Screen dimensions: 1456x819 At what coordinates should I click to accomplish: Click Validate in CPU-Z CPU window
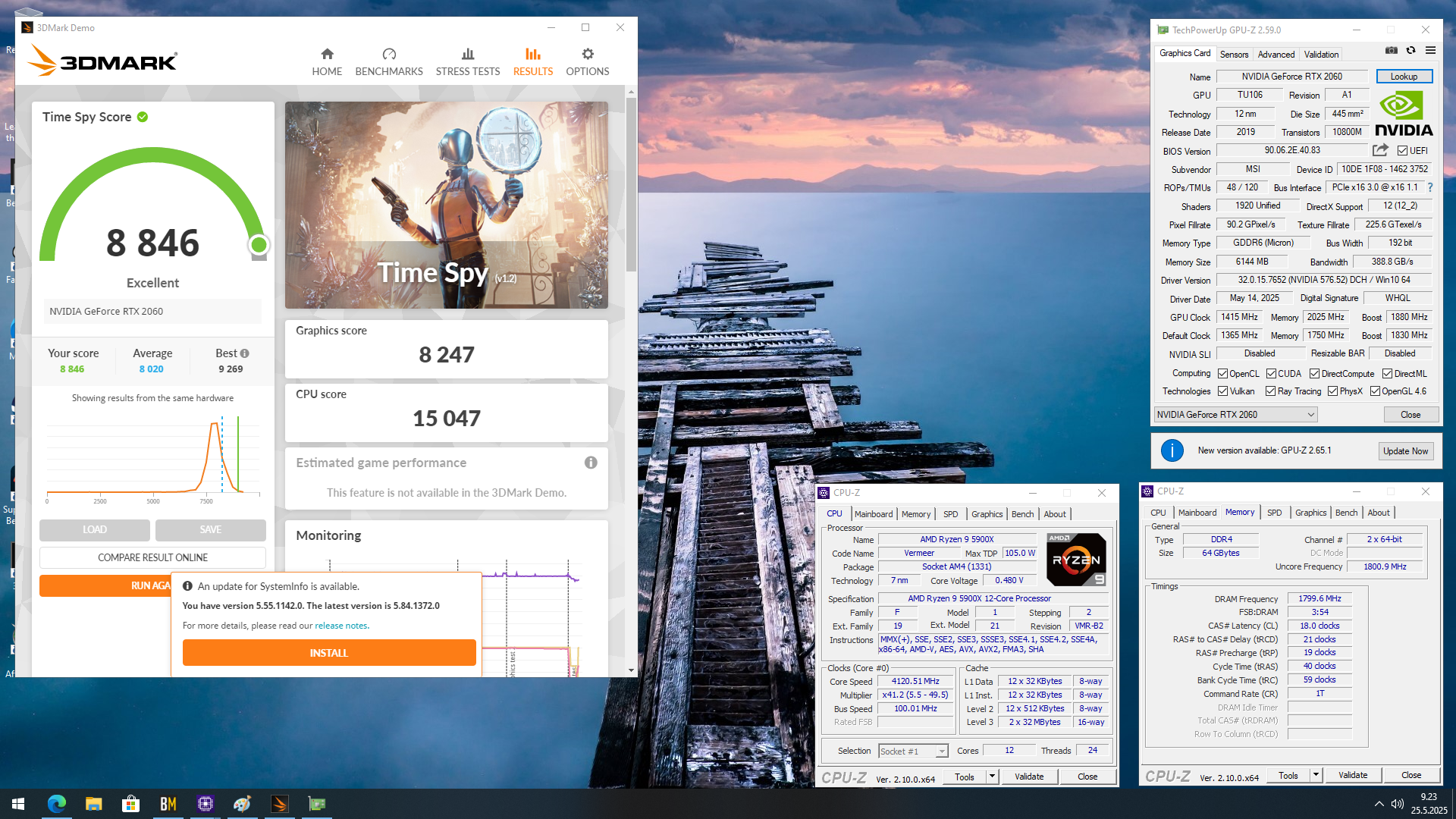coord(1029,777)
